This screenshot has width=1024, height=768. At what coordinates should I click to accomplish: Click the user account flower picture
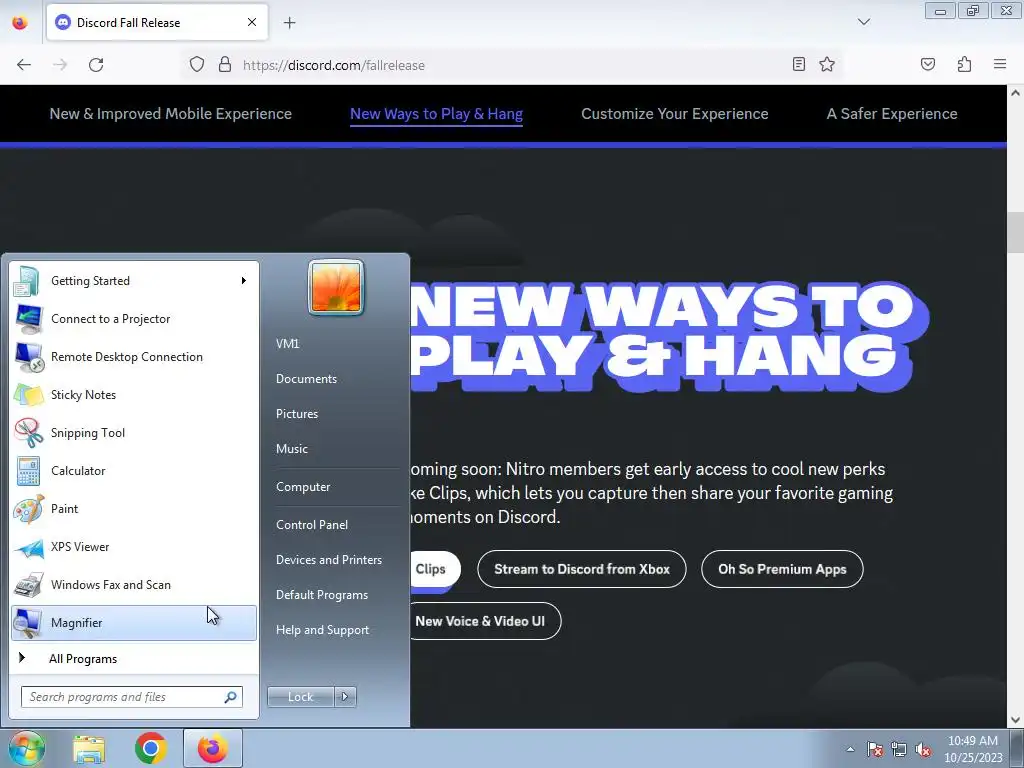pyautogui.click(x=336, y=287)
